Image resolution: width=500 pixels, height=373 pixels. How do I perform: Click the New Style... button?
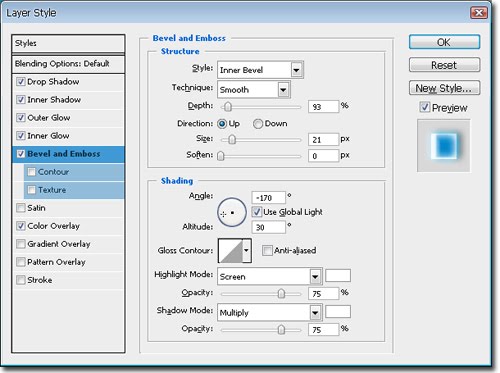point(444,88)
